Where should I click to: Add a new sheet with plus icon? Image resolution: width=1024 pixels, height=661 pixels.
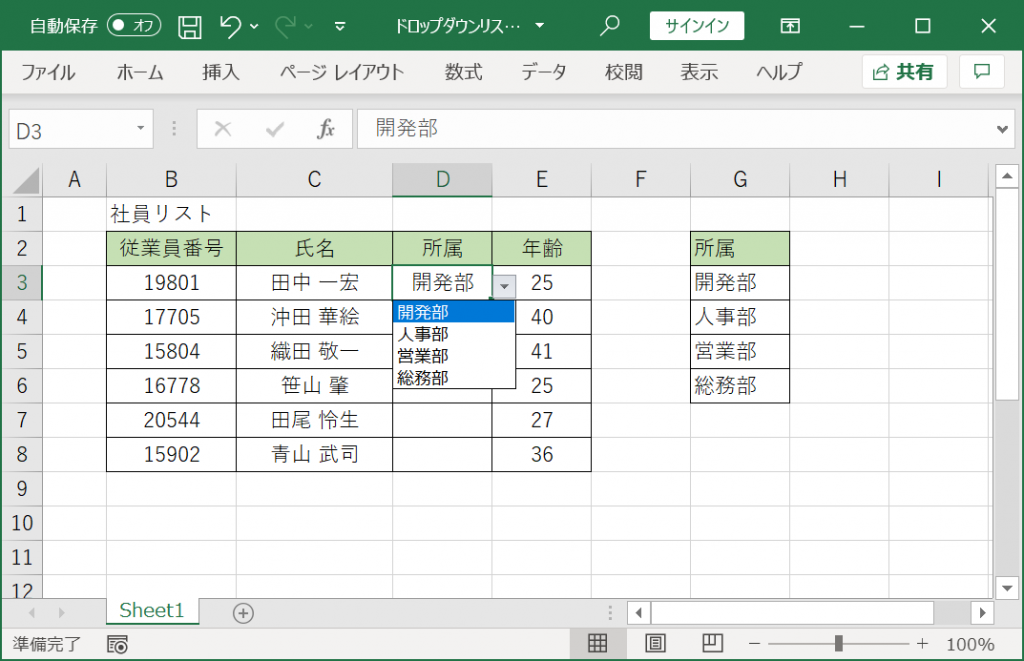point(243,613)
